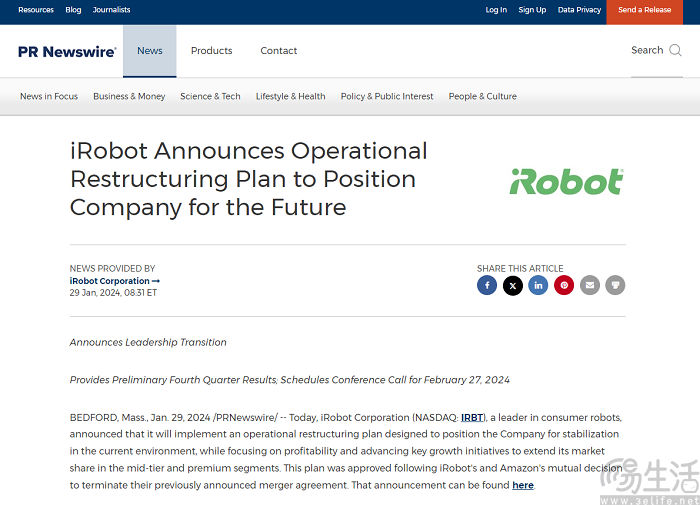Share the article on LinkedIn
Image resolution: width=700 pixels, height=505 pixels.
[x=539, y=286]
